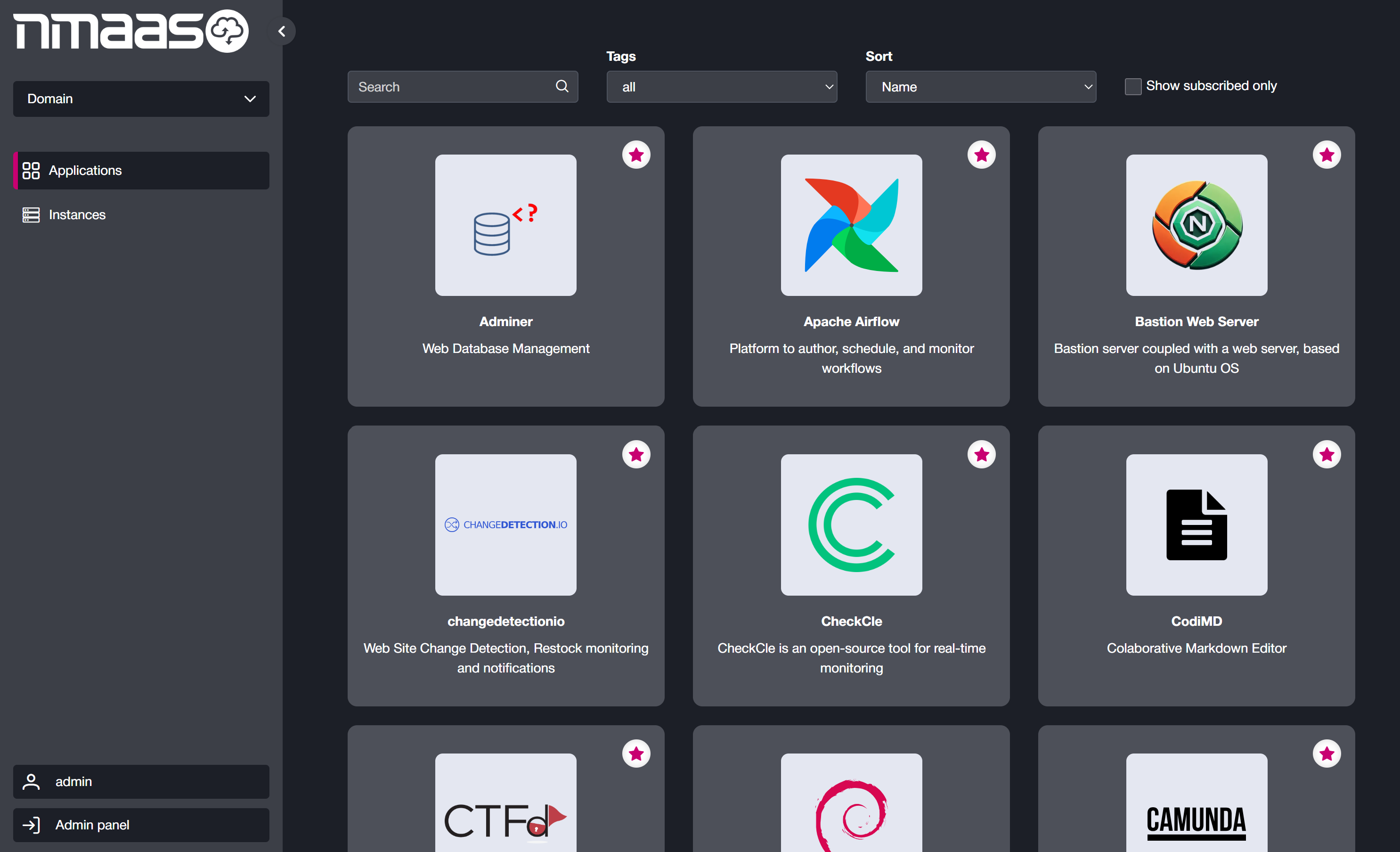Screen dimensions: 1400x852
Task: Open the CodiMD document icon
Action: 1196,524
